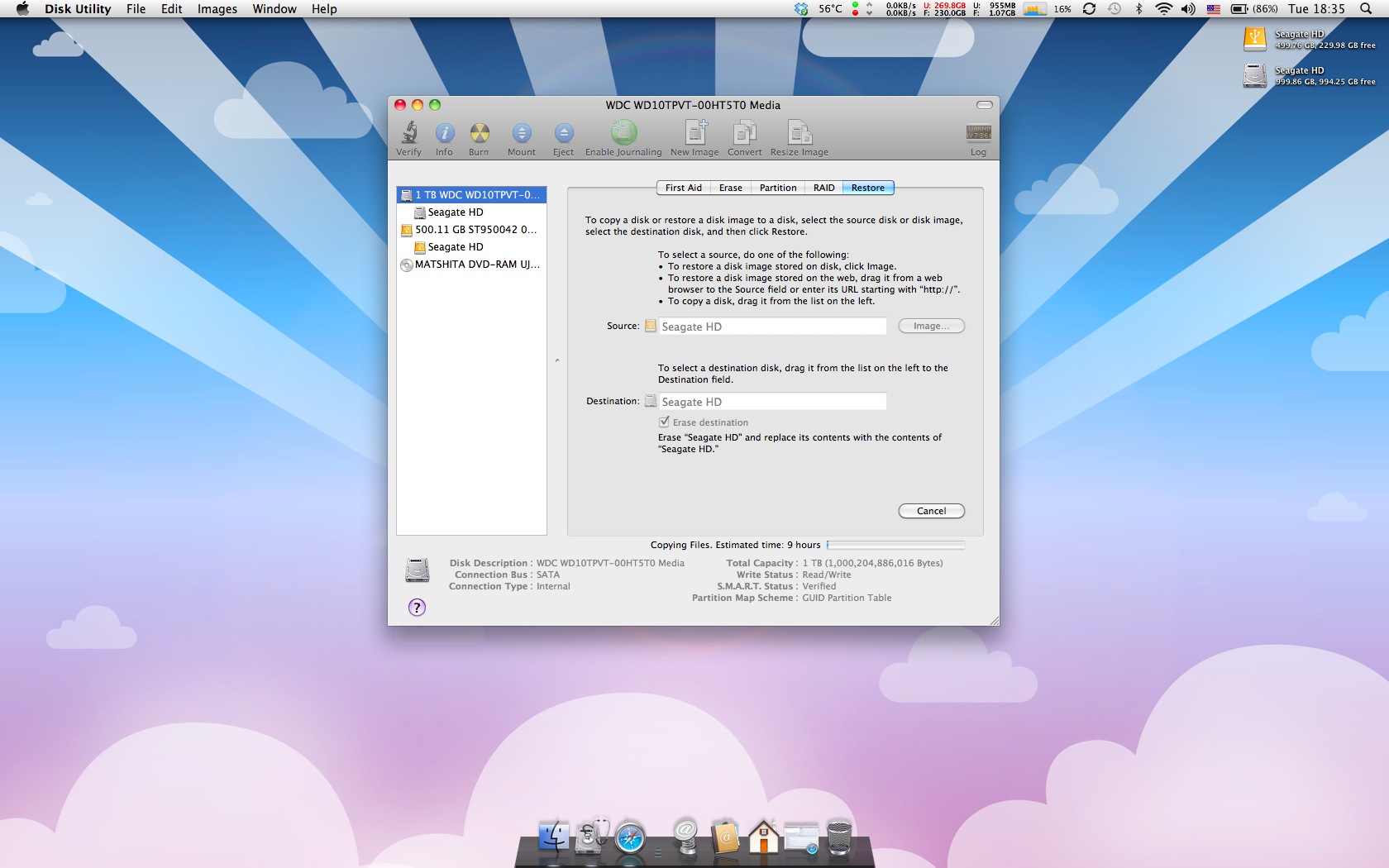
Task: Click the Tue 18:35 clock
Action: click(1316, 9)
